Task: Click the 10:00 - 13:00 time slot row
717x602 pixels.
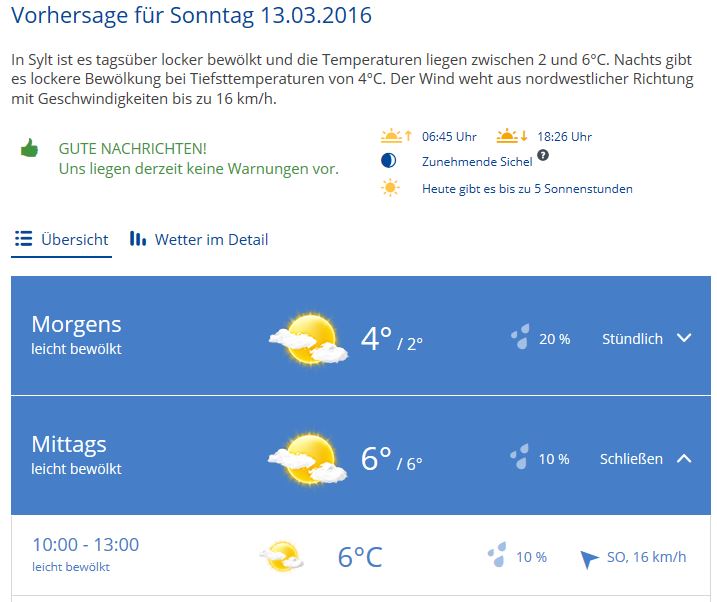Action: (x=85, y=545)
